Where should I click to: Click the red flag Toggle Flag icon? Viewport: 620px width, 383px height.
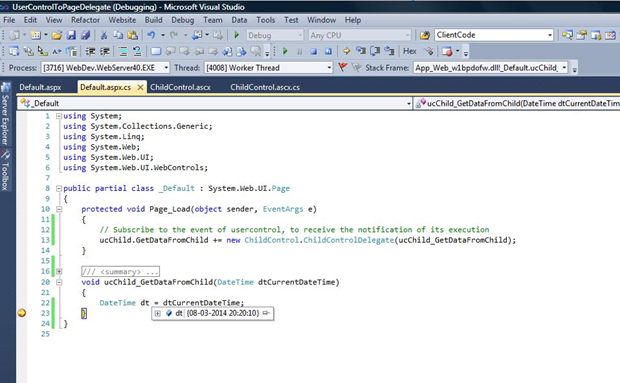click(x=342, y=68)
